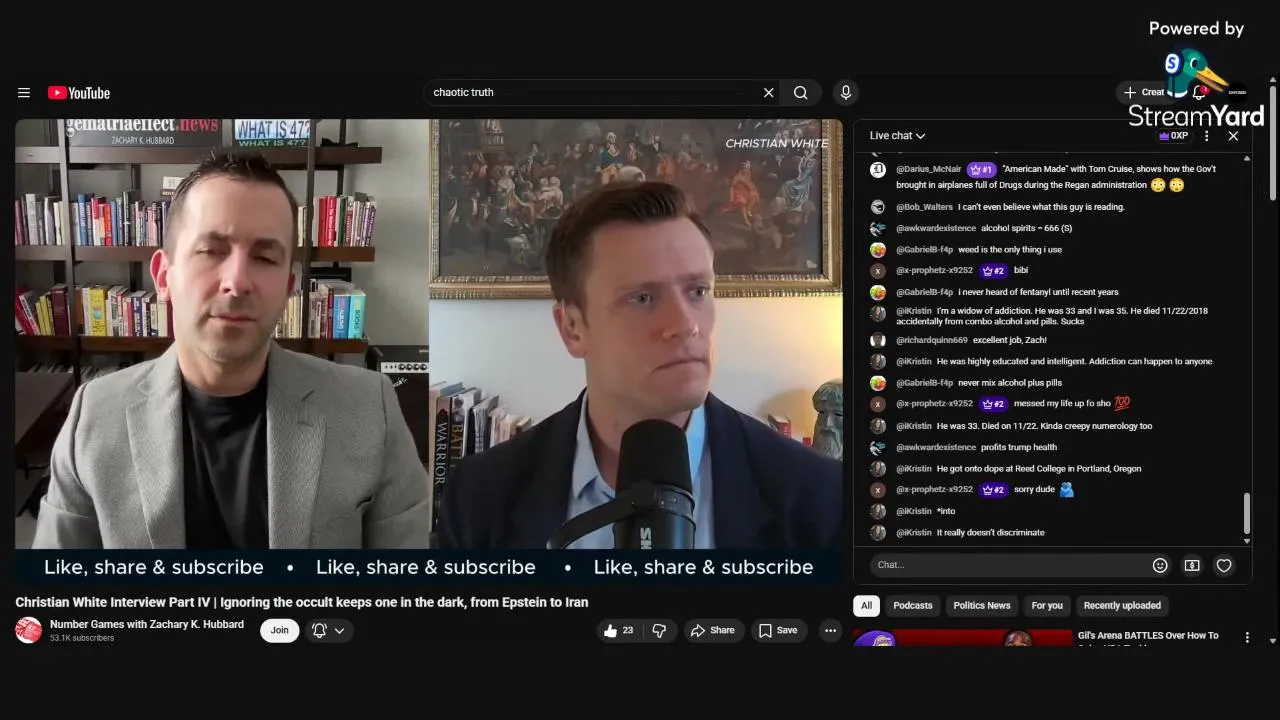Click the 'never mix alcohol plus pills' message
The width and height of the screenshot is (1280, 720).
pos(1010,383)
